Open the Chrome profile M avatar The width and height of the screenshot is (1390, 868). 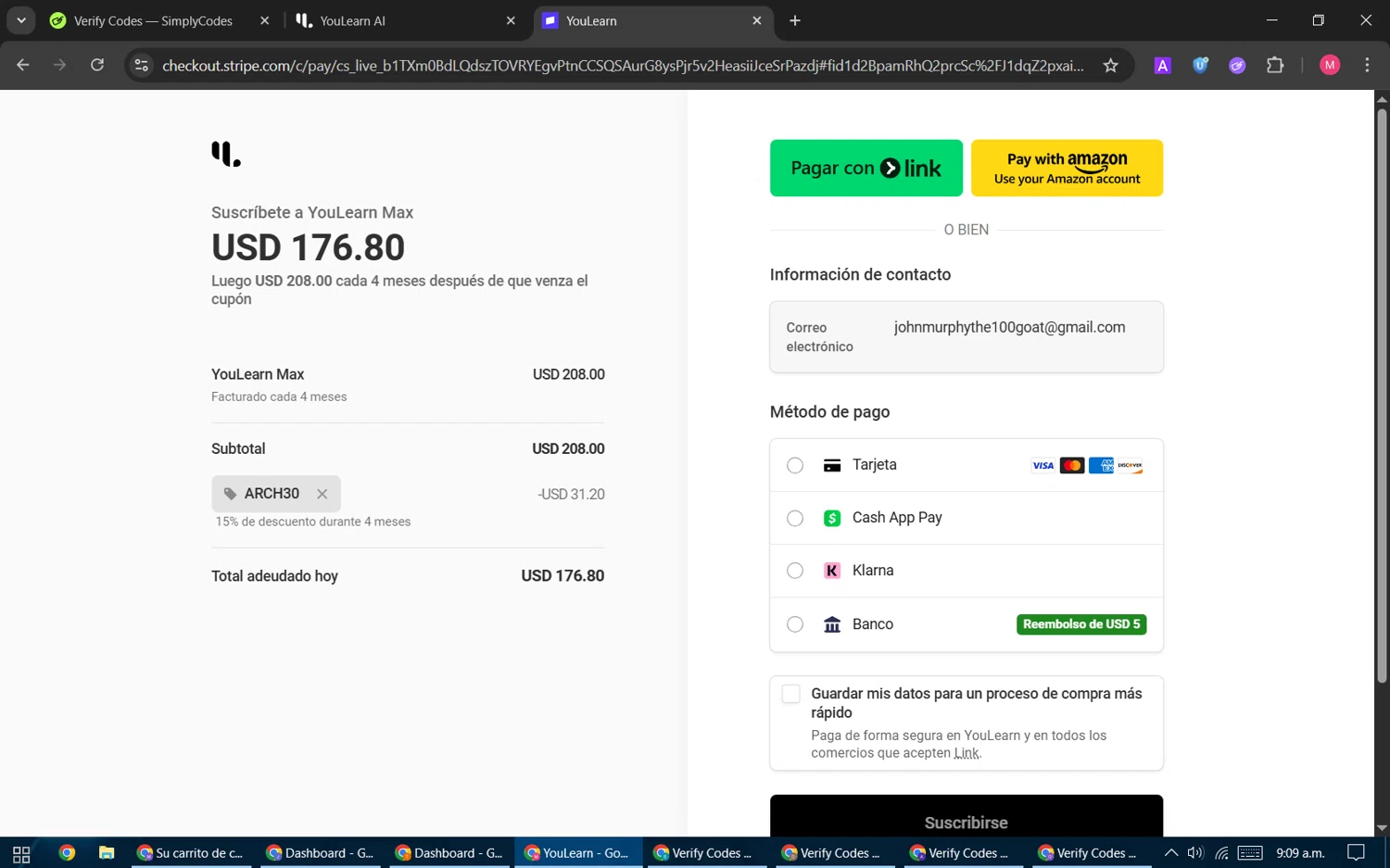tap(1330, 65)
